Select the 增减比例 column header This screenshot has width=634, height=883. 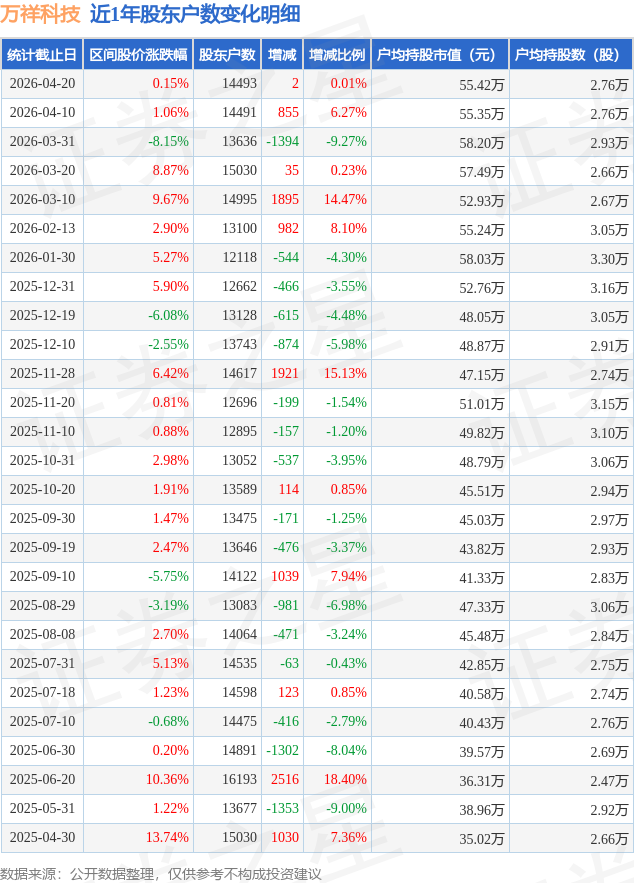tap(337, 55)
